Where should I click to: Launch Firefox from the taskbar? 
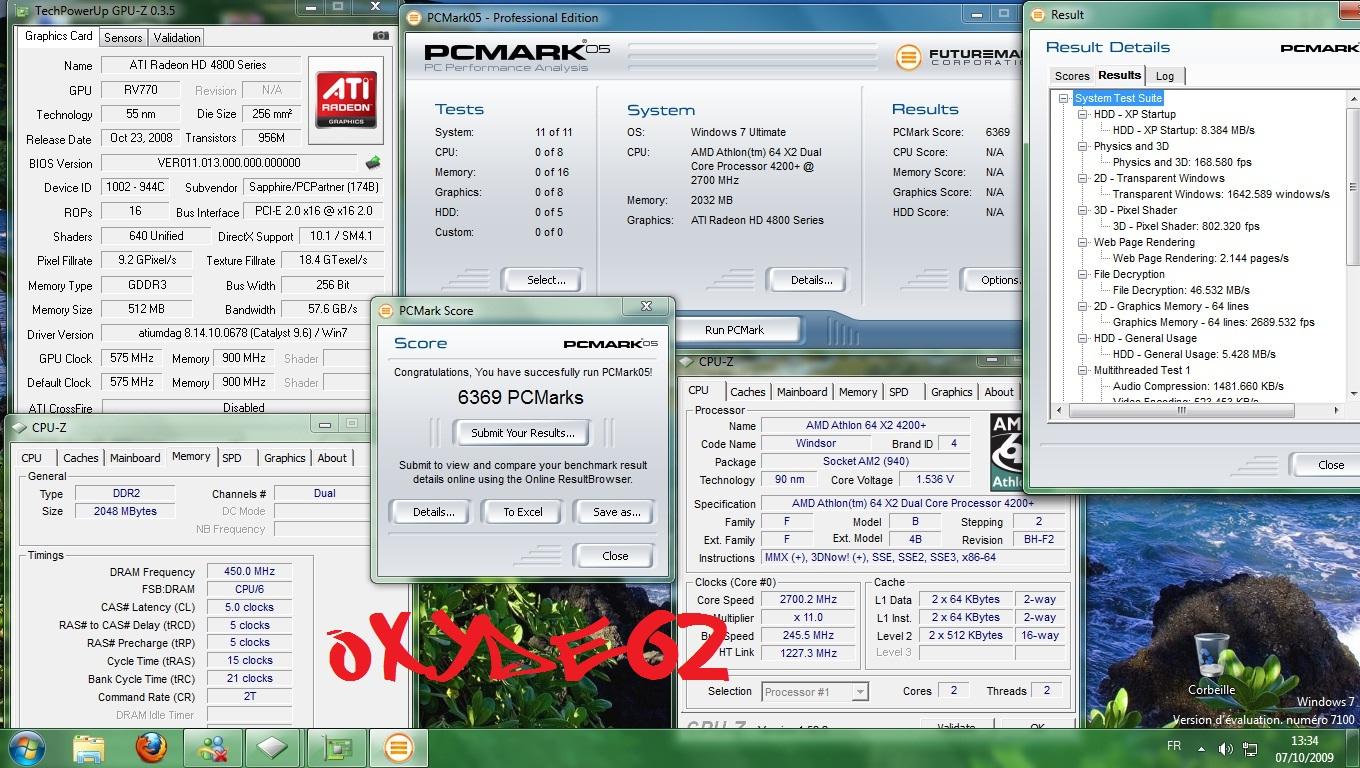151,748
